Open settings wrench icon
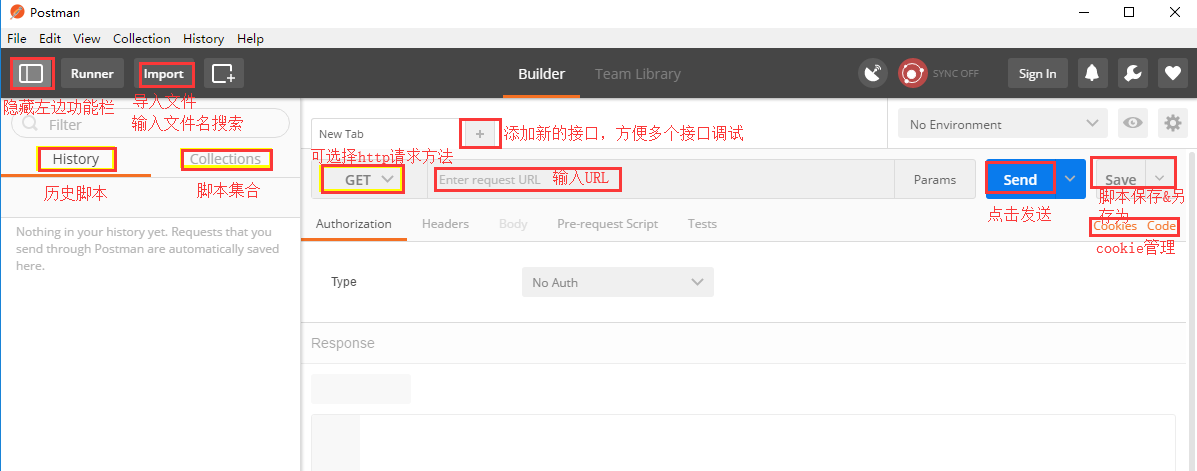The width and height of the screenshot is (1197, 471). [1133, 73]
